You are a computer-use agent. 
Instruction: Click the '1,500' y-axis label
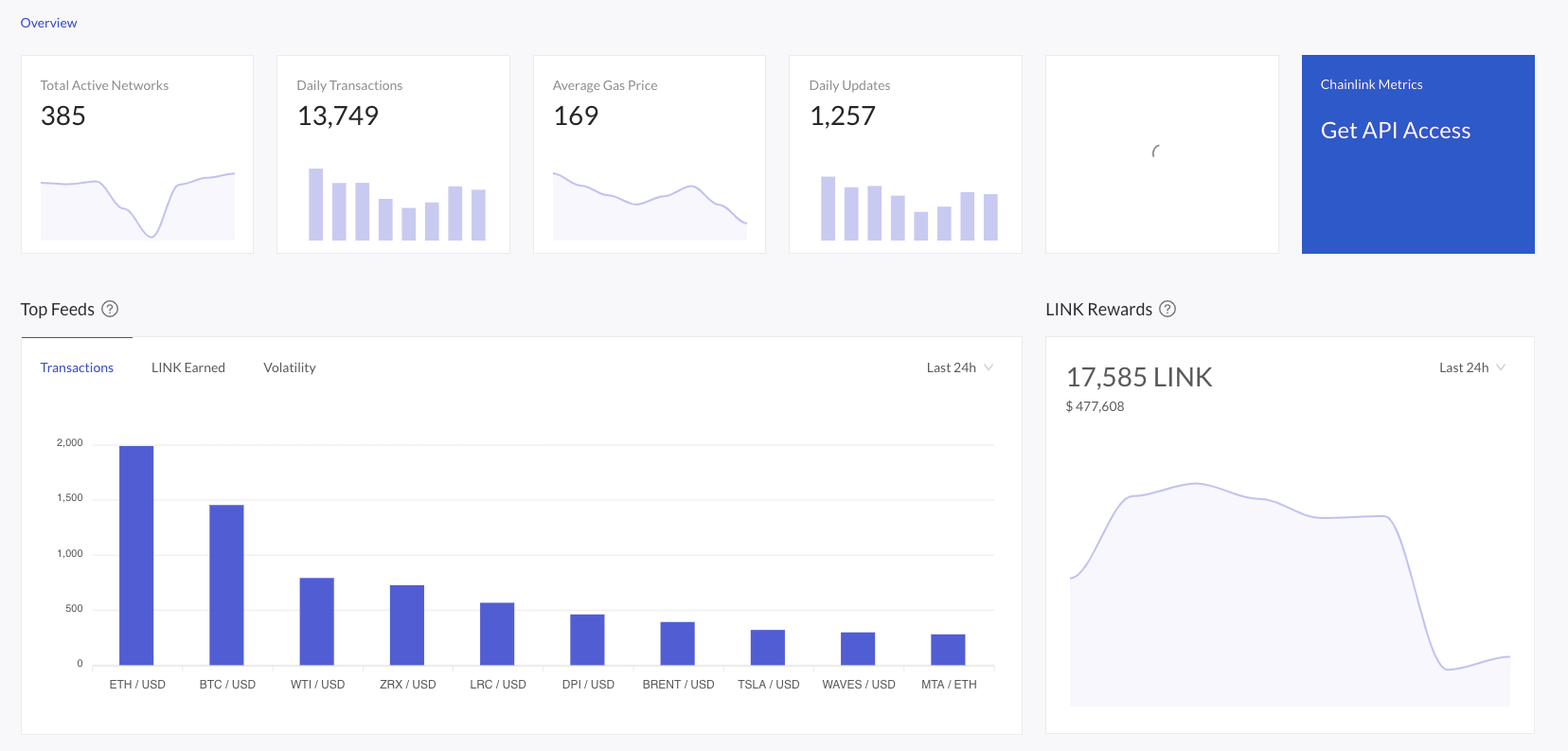70,498
